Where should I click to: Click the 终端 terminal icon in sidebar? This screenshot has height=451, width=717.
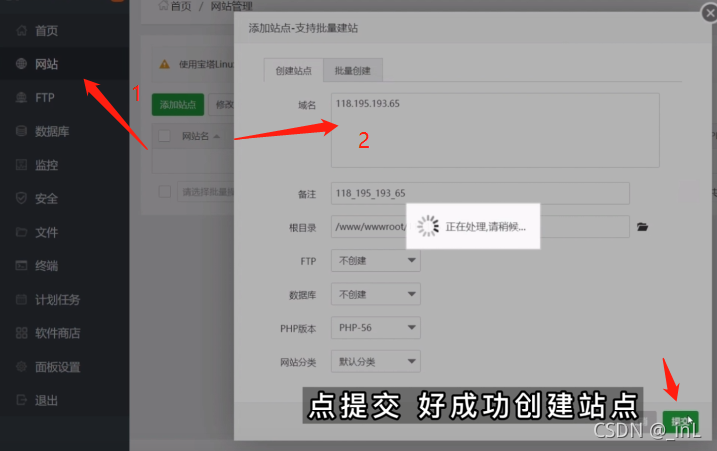21,265
